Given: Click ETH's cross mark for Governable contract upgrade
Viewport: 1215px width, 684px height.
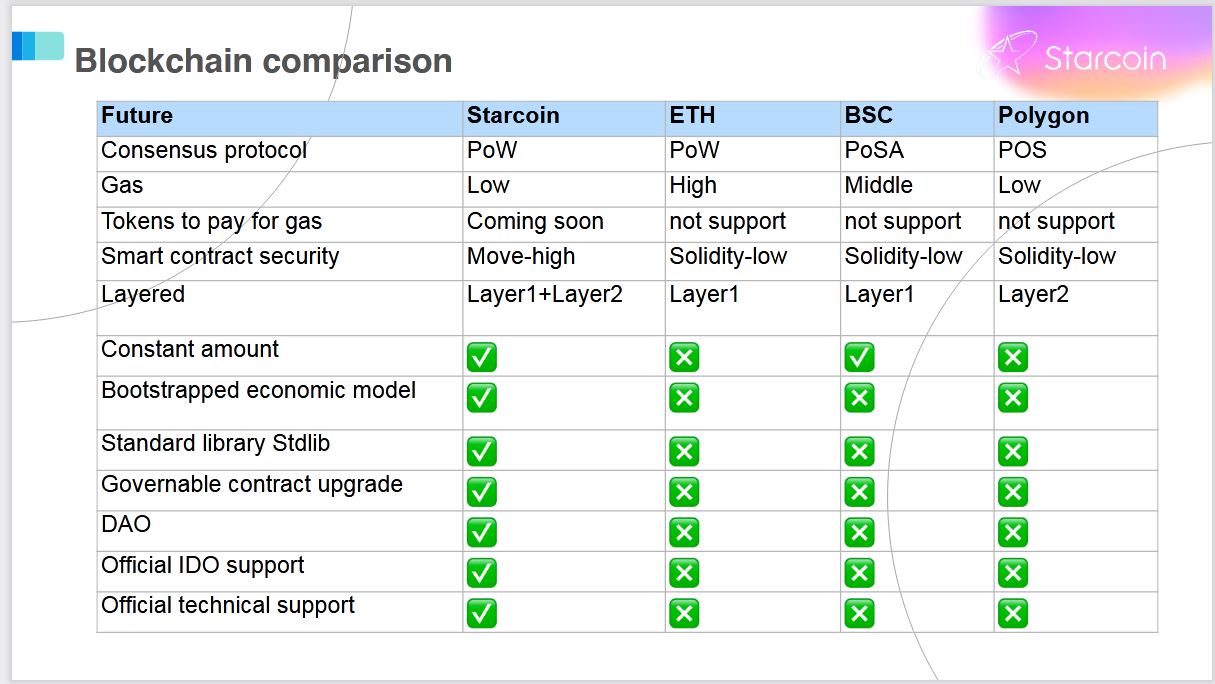Looking at the screenshot, I should [684, 492].
